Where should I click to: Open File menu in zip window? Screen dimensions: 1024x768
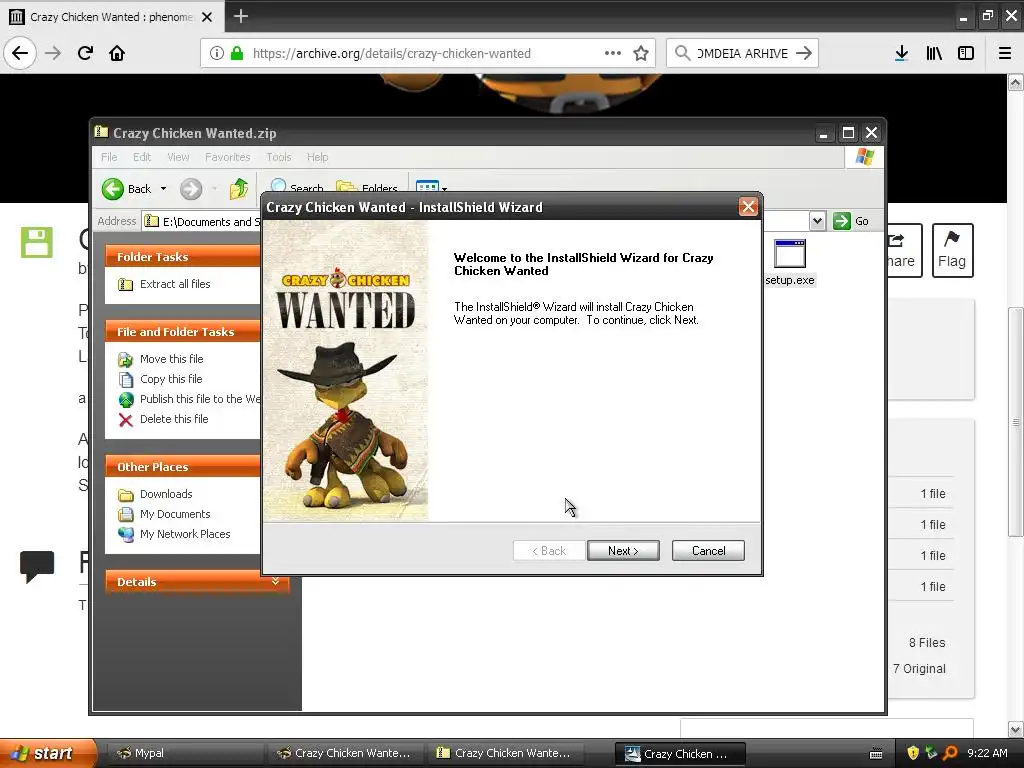coord(109,157)
